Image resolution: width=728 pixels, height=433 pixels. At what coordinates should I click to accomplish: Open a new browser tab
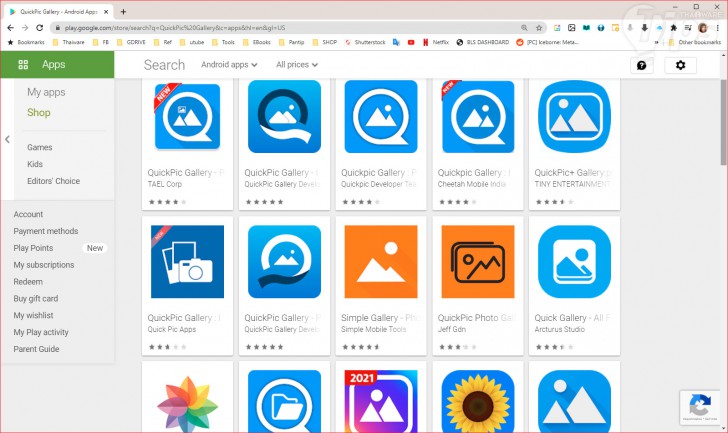tap(123, 12)
